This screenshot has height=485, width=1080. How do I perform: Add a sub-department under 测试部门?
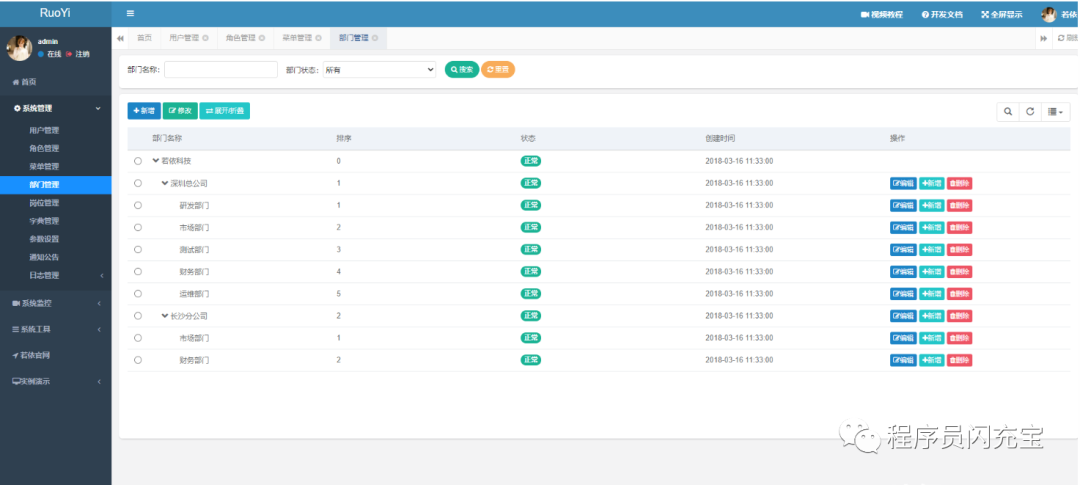pos(932,249)
